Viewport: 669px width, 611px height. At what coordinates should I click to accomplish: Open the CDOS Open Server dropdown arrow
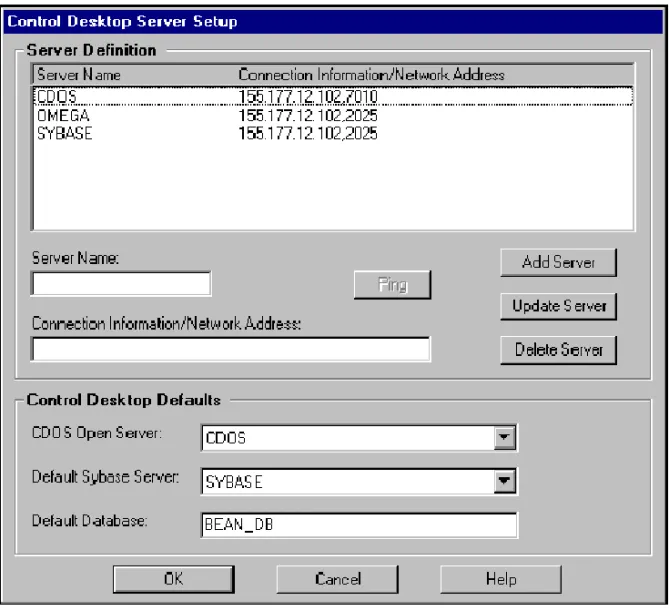coord(504,437)
